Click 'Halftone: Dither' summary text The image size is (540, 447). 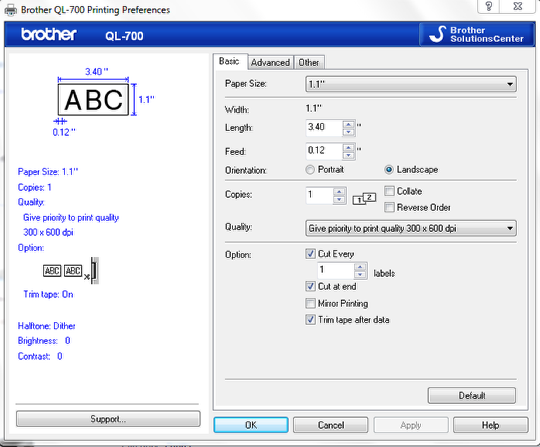(x=46, y=326)
